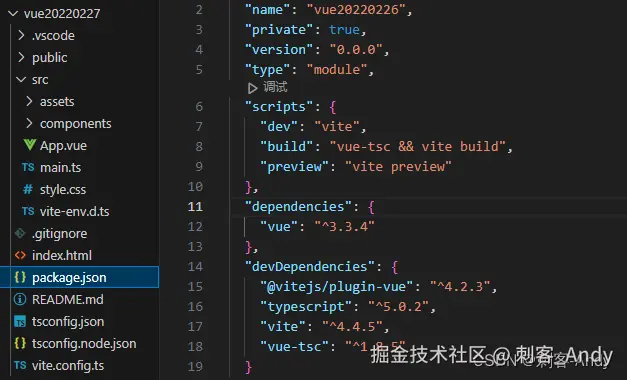This screenshot has height=380, width=627.
Task: Collapse the src folder chevron
Action: coord(21,80)
